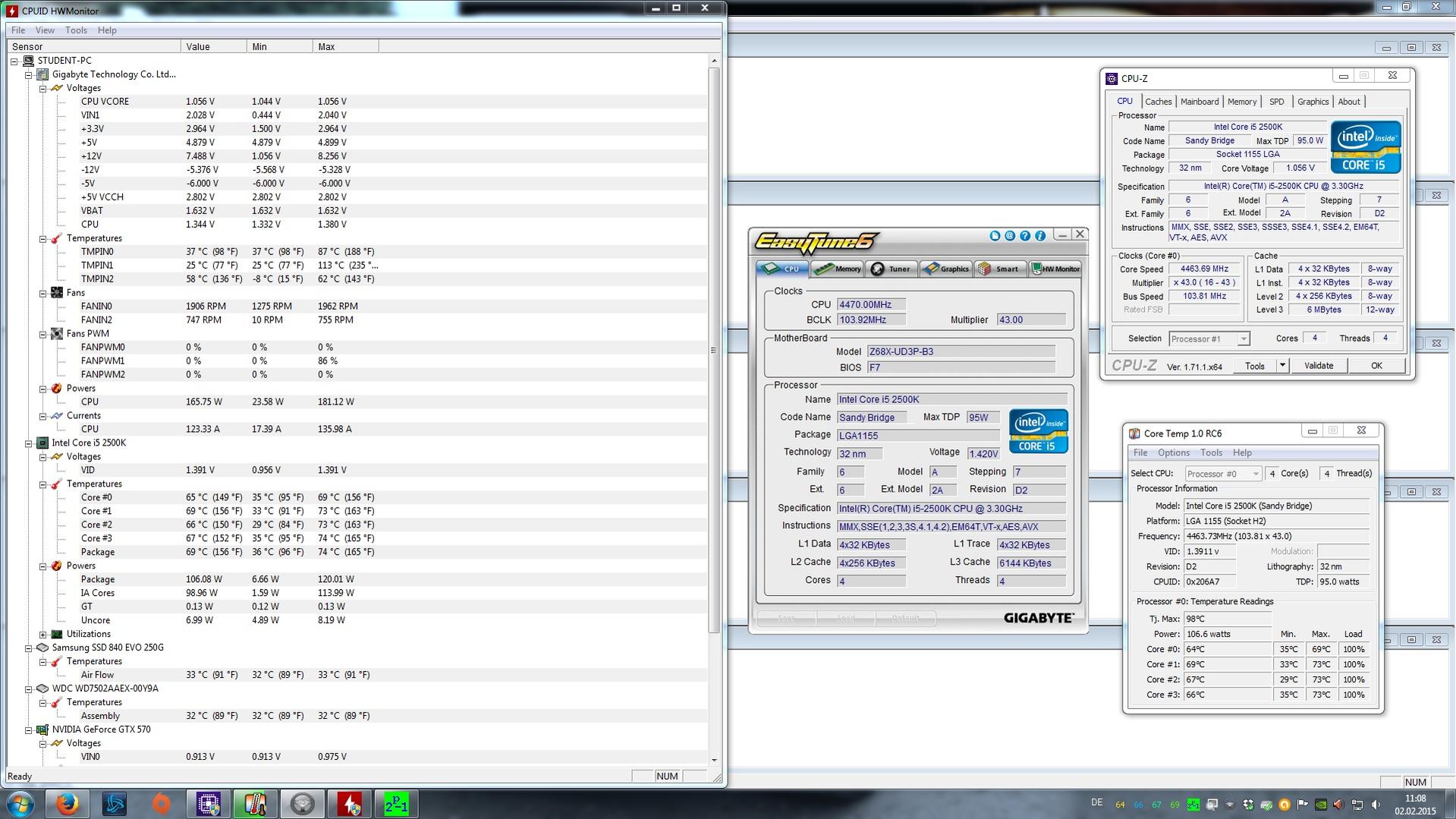Open the Memory tab in EasyTune6
The height and width of the screenshot is (819, 1456).
(838, 269)
